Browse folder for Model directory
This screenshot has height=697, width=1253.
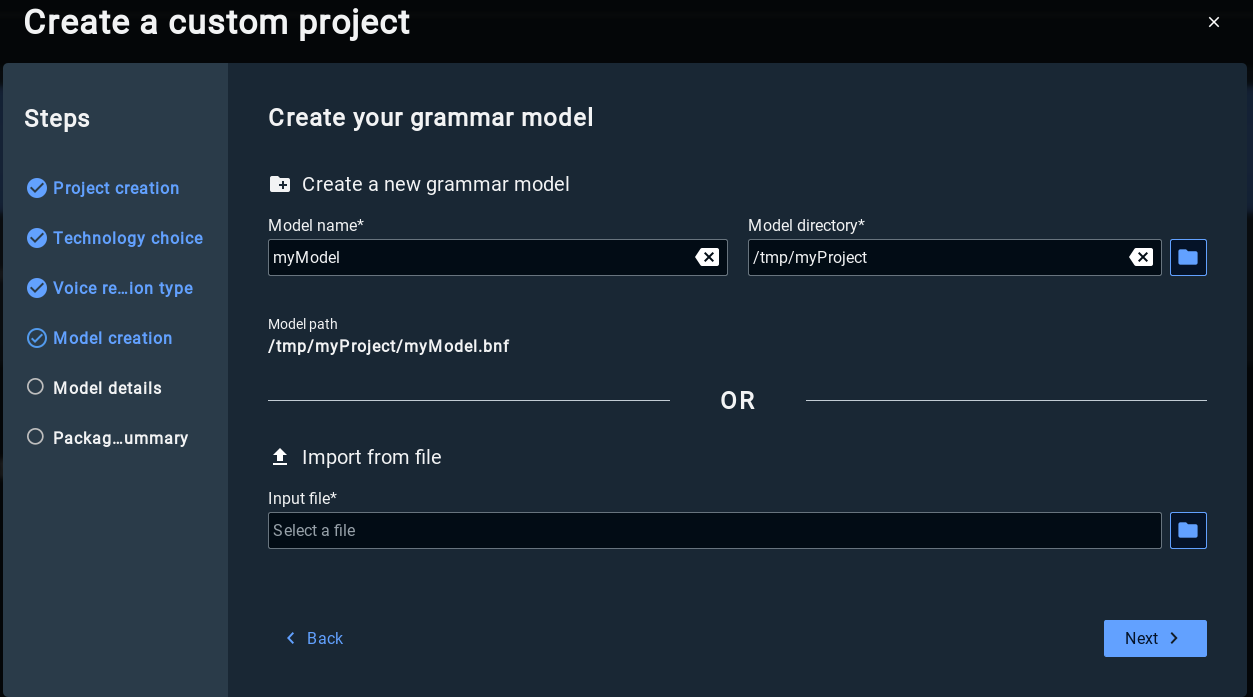(x=1188, y=257)
